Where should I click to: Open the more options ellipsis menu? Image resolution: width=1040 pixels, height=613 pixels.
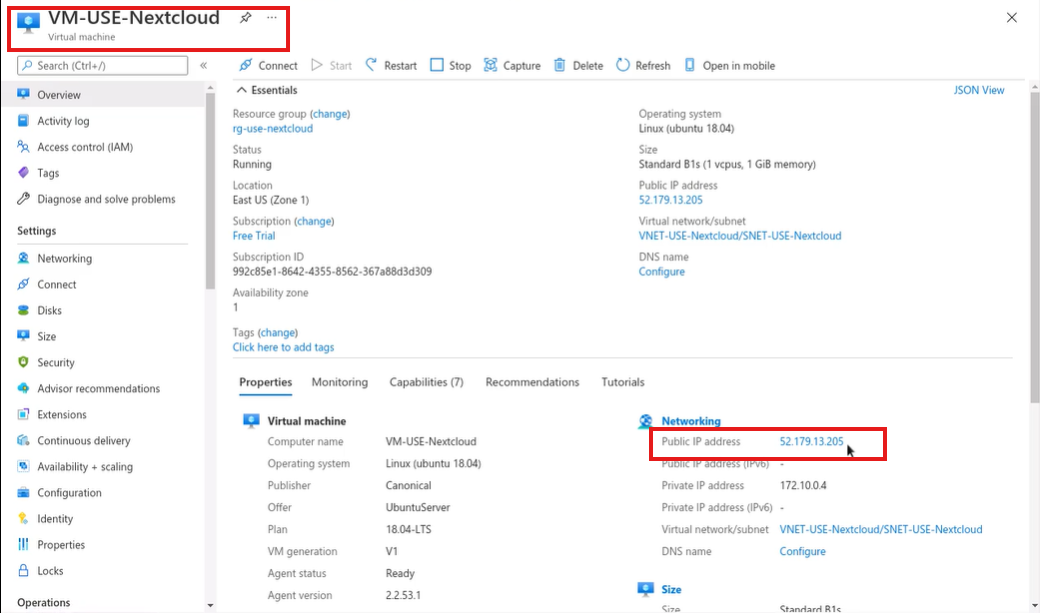coord(272,18)
